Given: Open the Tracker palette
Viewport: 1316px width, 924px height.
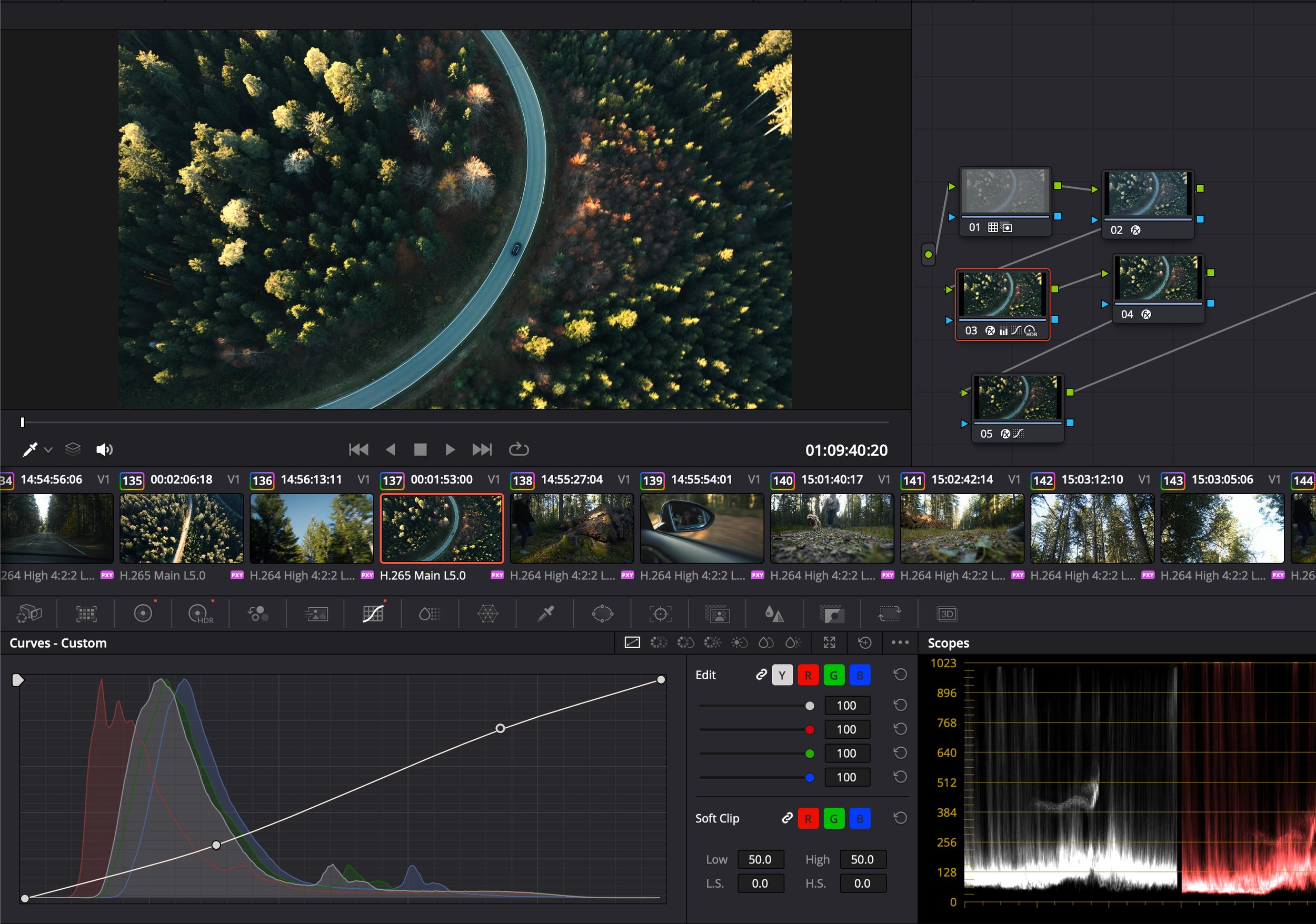Looking at the screenshot, I should 660,614.
